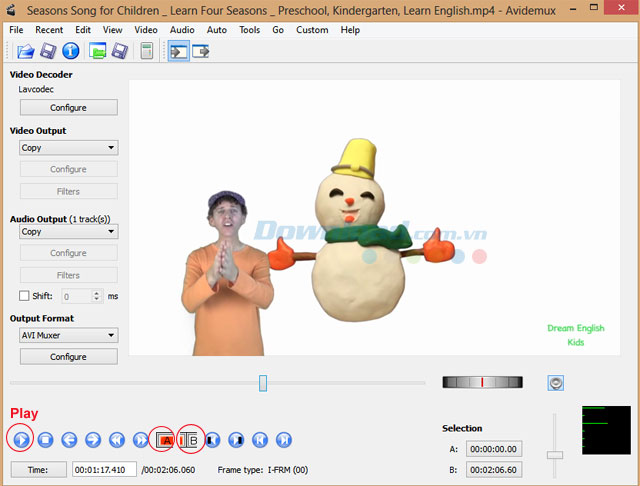The height and width of the screenshot is (486, 640).
Task: Set selection end marker B
Action: [190, 439]
